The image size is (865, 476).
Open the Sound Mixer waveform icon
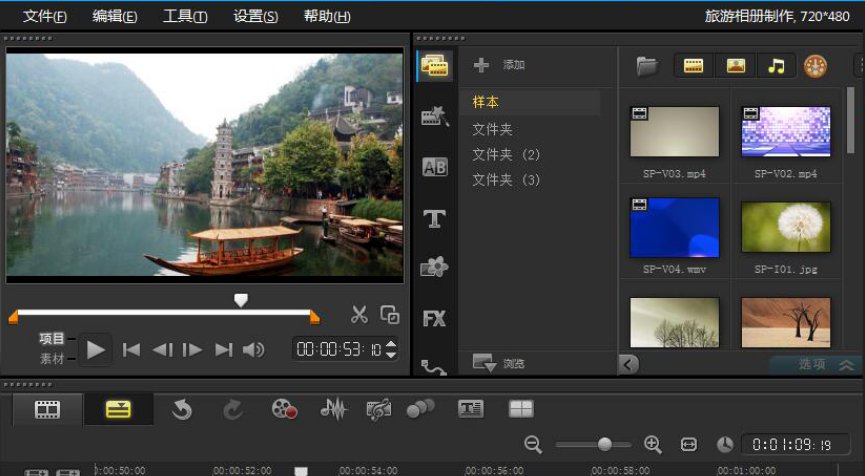click(333, 409)
